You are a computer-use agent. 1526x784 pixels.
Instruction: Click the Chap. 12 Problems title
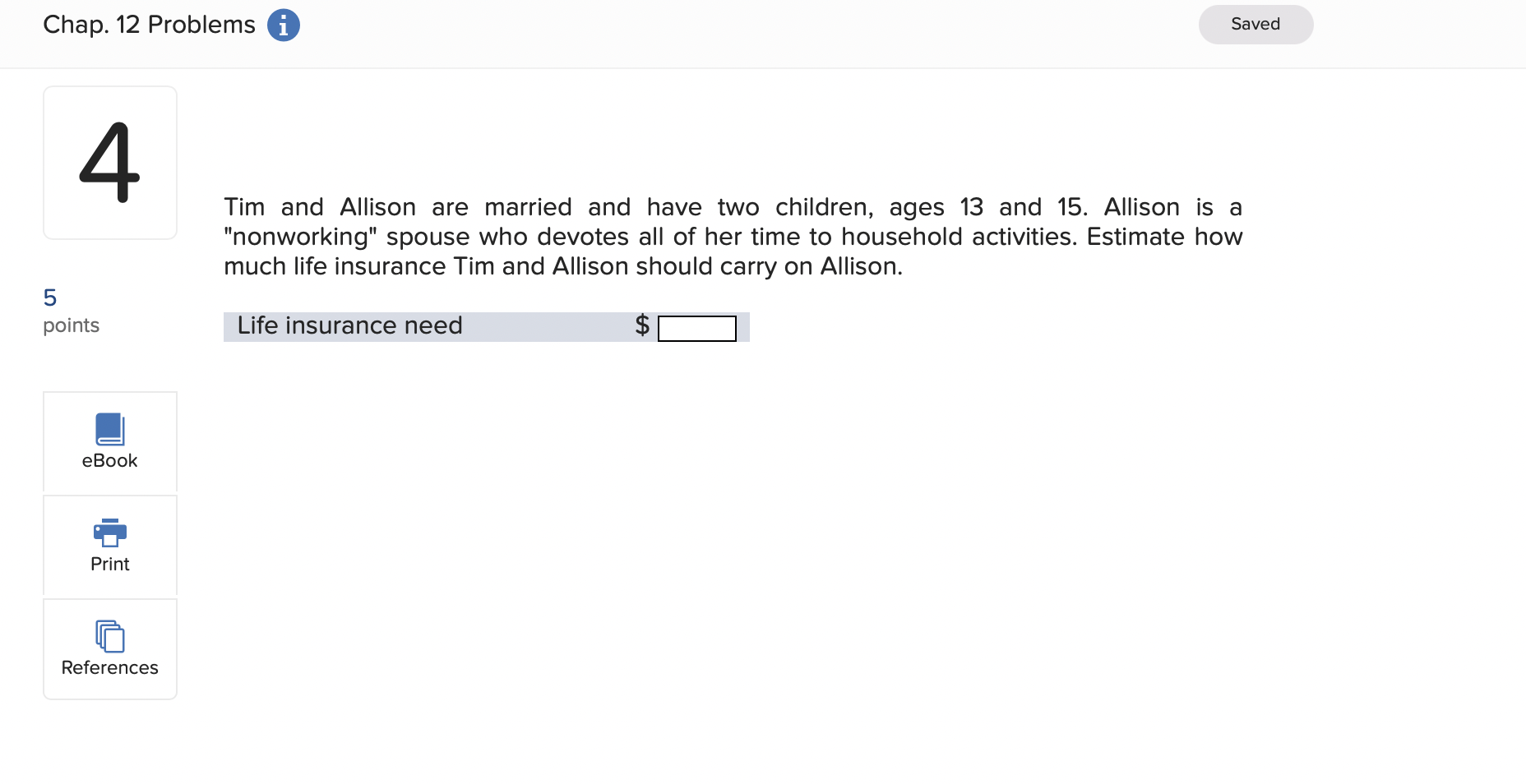click(x=149, y=25)
